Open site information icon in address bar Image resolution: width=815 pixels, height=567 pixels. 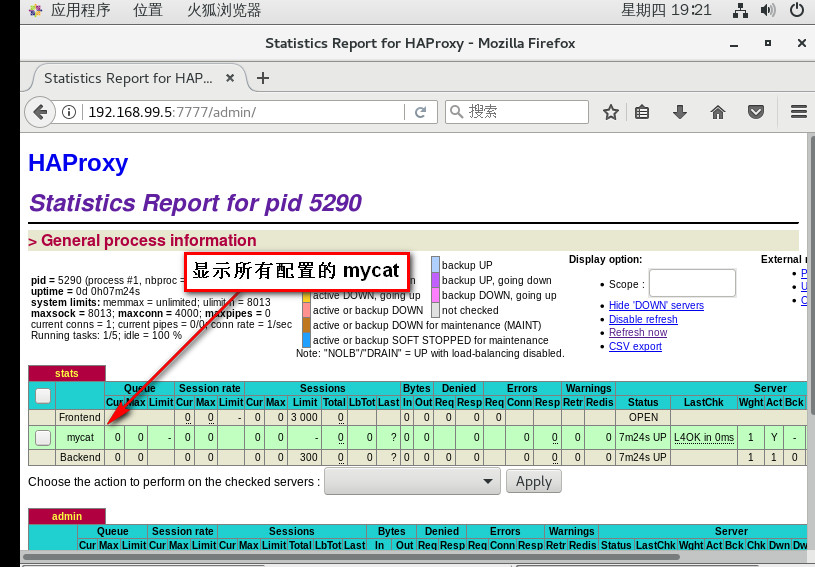(x=69, y=112)
